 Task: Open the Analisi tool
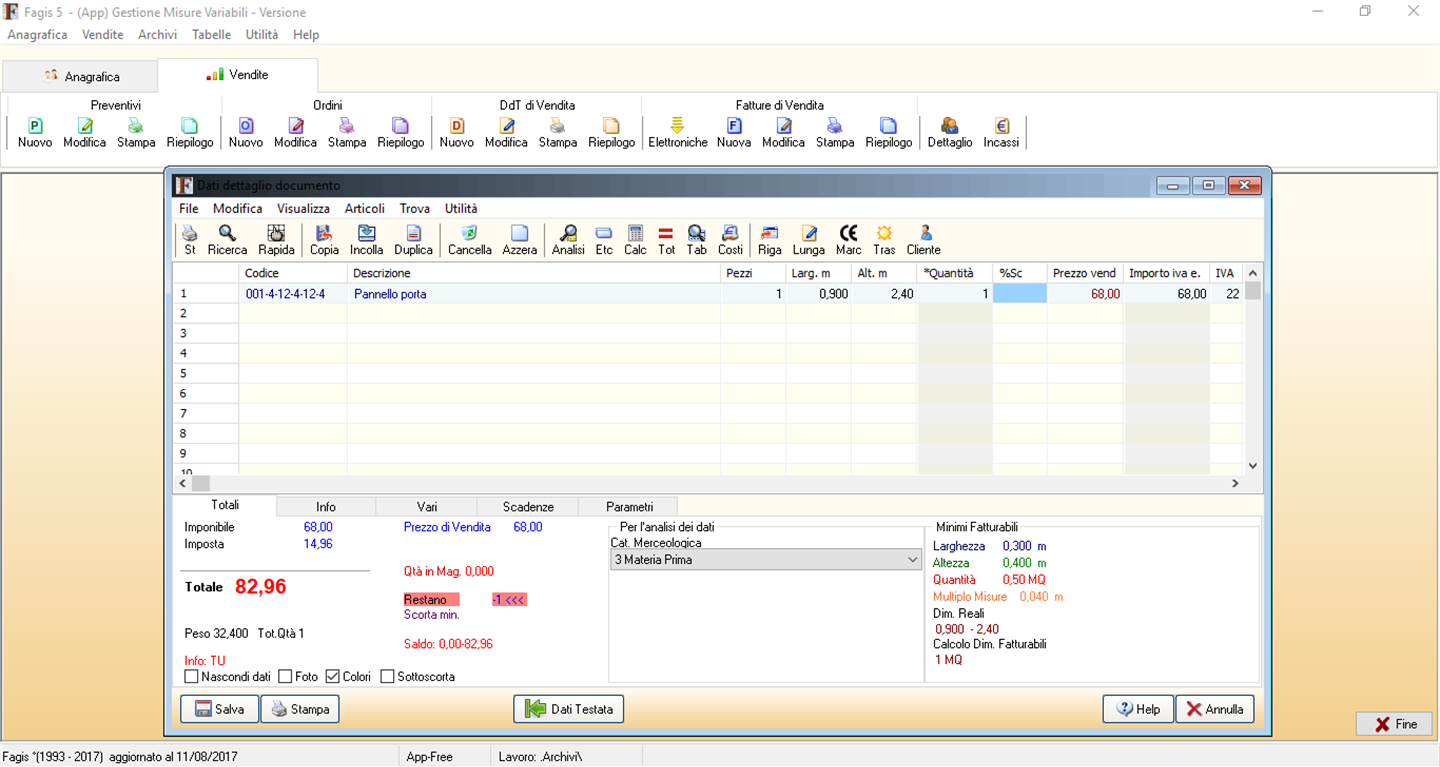(x=568, y=240)
